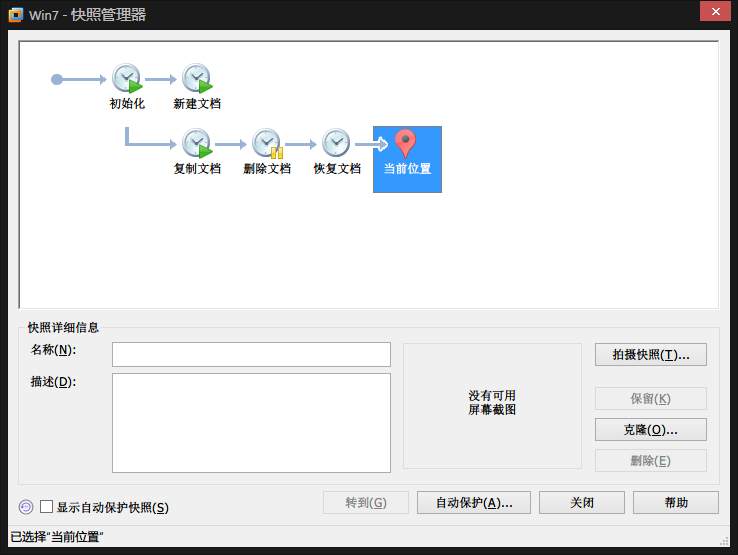
Task: Click the 初始化 snapshot label
Action: coord(127,104)
